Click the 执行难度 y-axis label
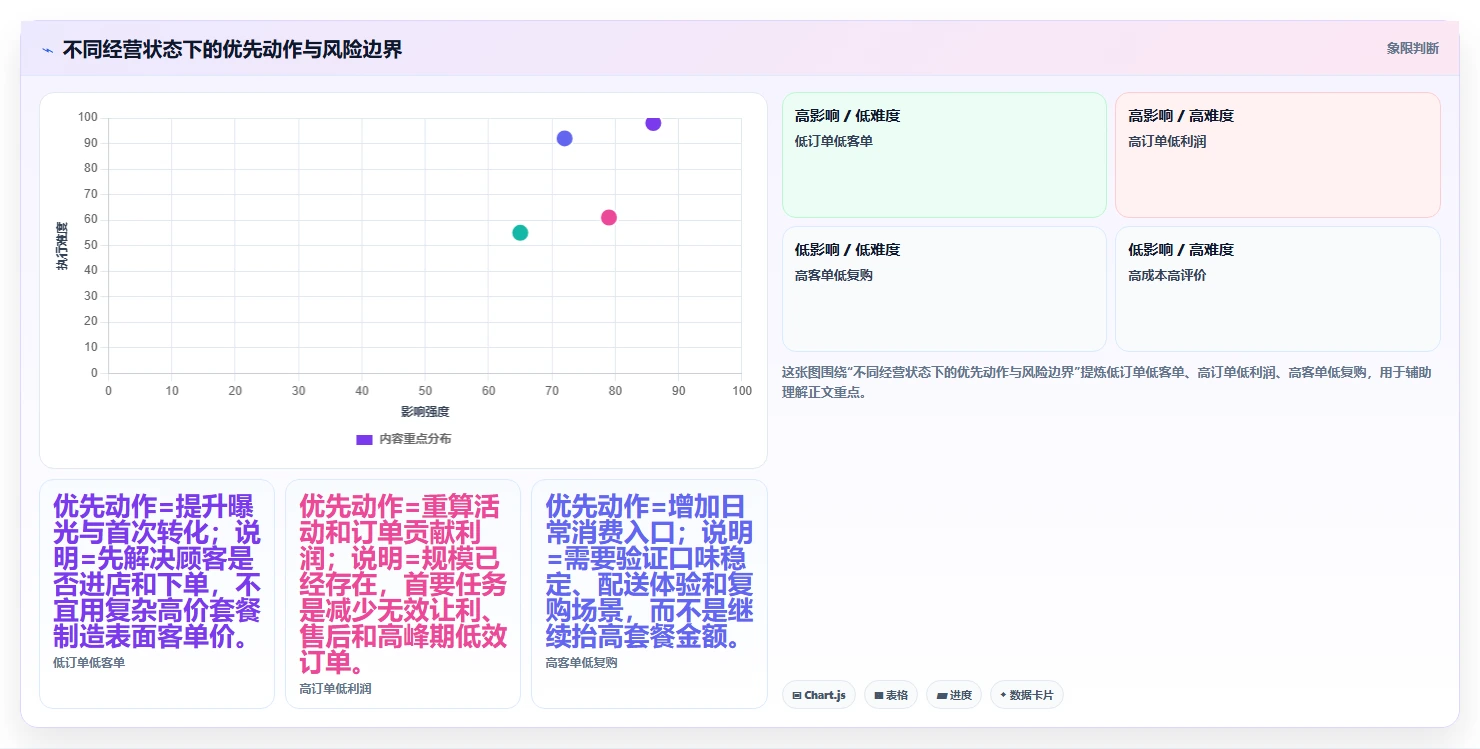Viewport: 1480px width, 749px height. tap(62, 246)
